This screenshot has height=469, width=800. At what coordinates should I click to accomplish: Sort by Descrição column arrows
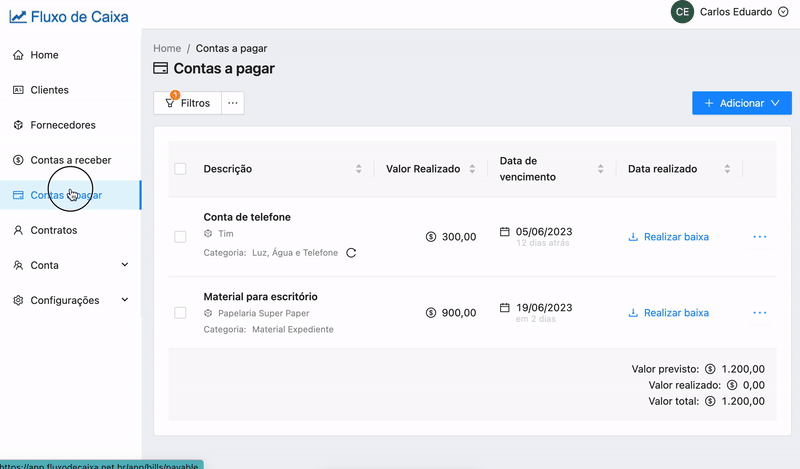(359, 169)
